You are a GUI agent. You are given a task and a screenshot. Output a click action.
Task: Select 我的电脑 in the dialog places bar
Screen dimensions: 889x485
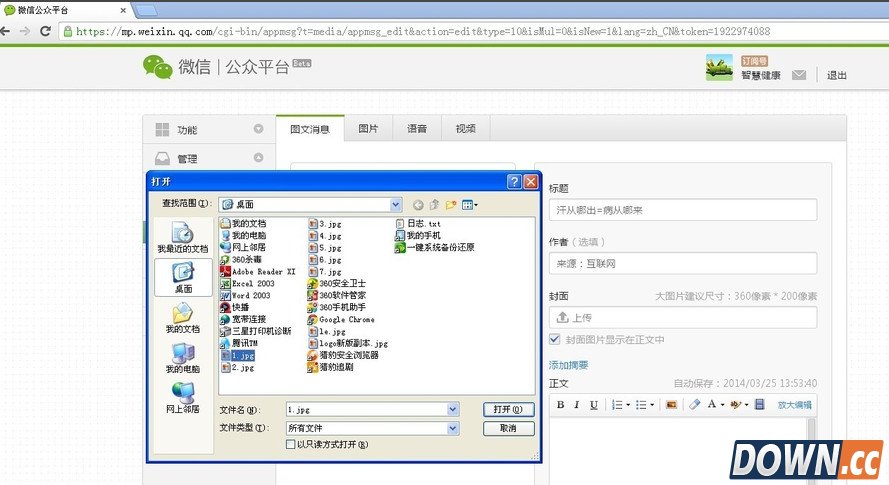coord(183,358)
